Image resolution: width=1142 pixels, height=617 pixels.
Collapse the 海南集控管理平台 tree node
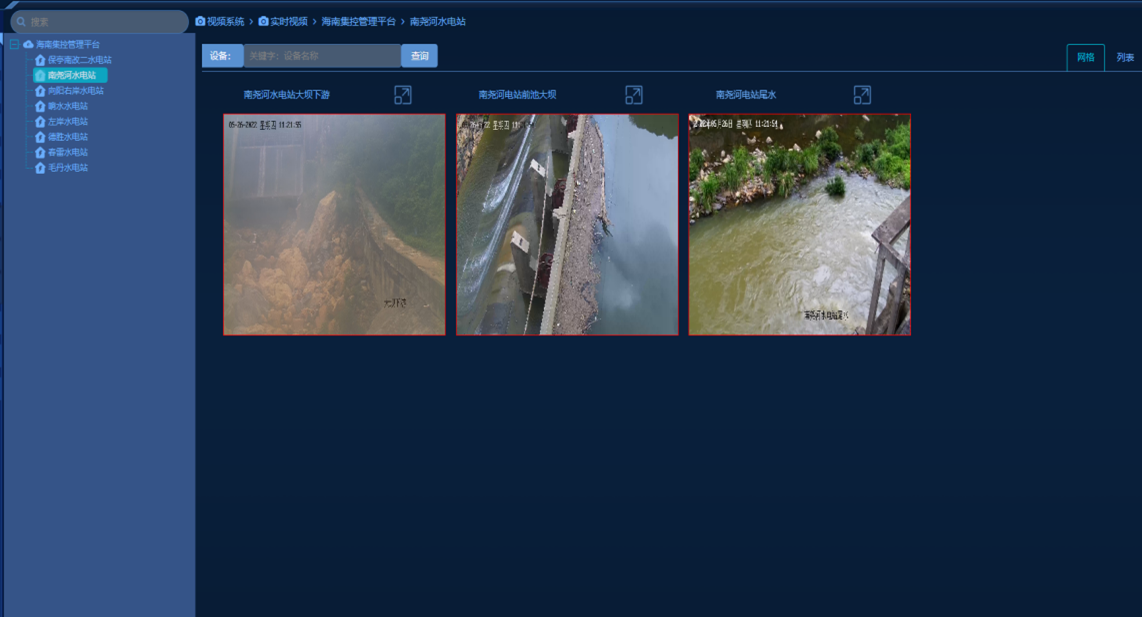(14, 45)
